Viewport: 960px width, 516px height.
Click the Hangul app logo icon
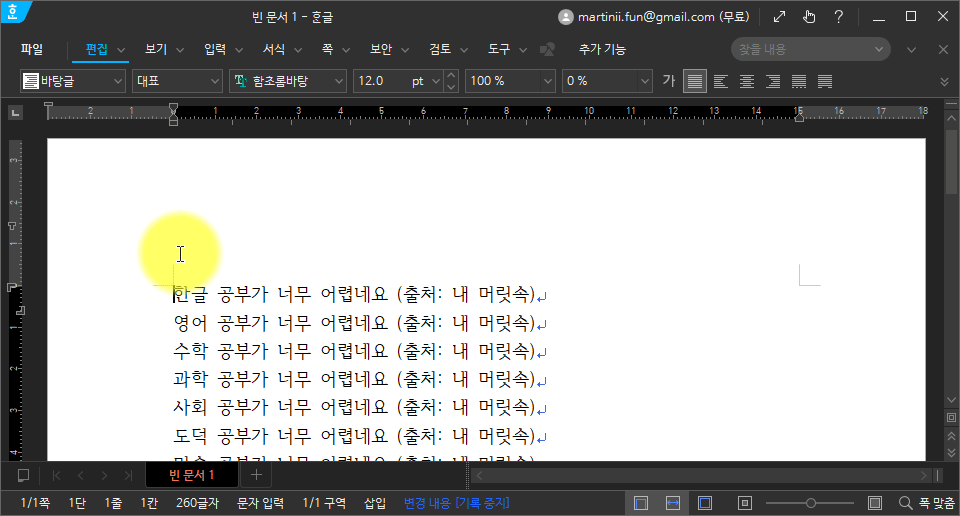(12, 11)
